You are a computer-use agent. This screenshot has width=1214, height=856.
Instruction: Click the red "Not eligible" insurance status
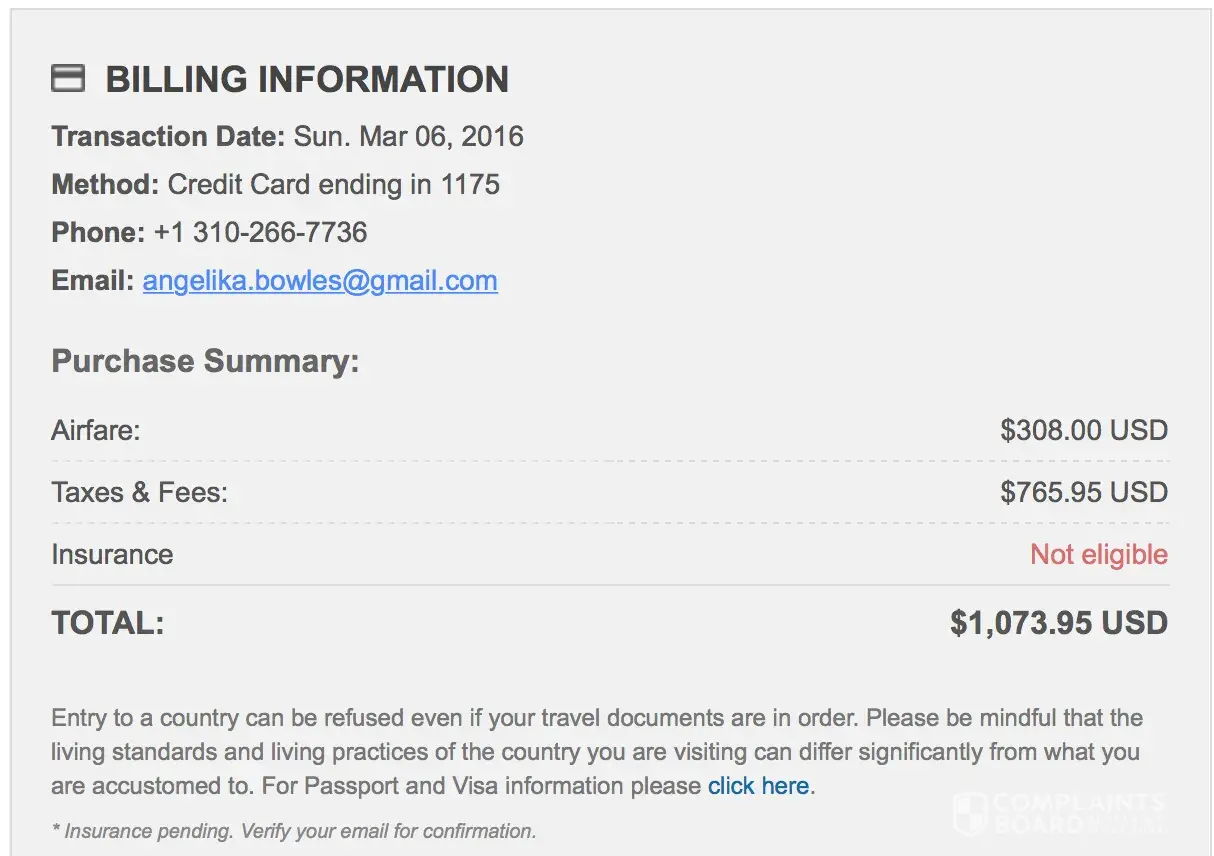tap(1098, 554)
